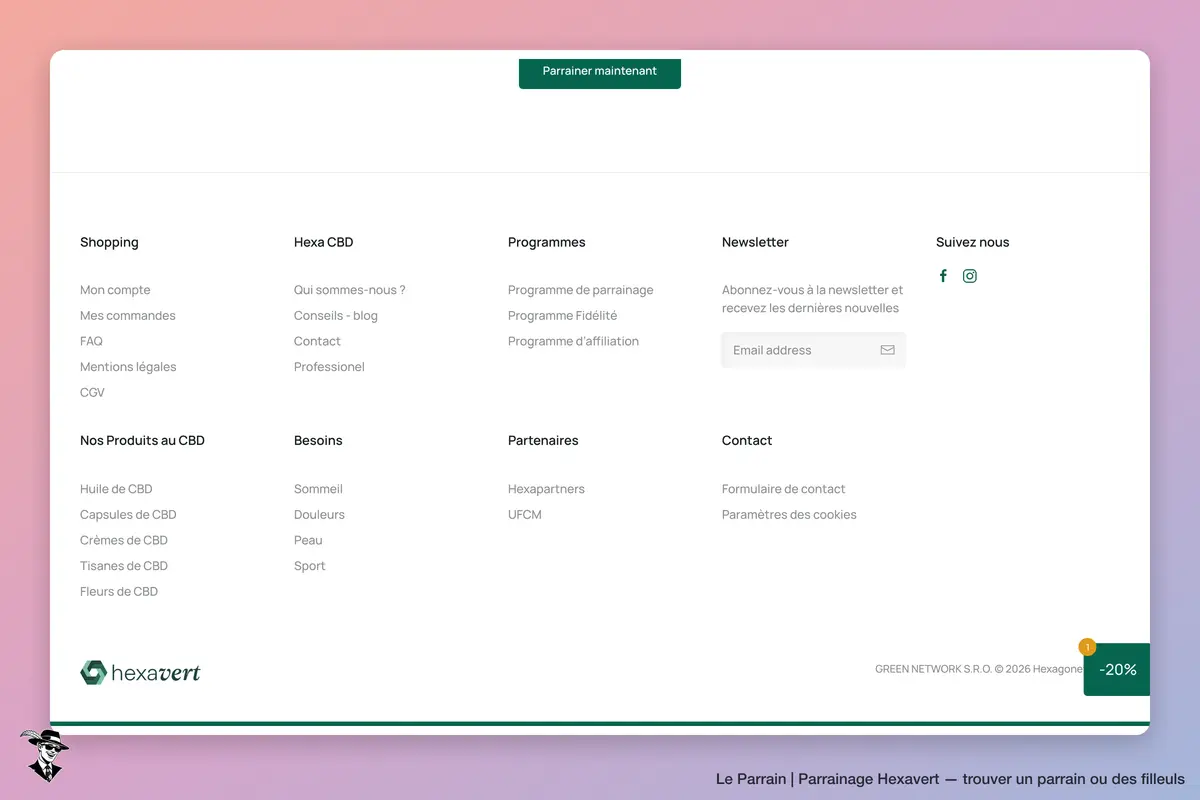This screenshot has width=1200, height=800.
Task: Open Paramètres des cookies
Action: [x=789, y=515]
